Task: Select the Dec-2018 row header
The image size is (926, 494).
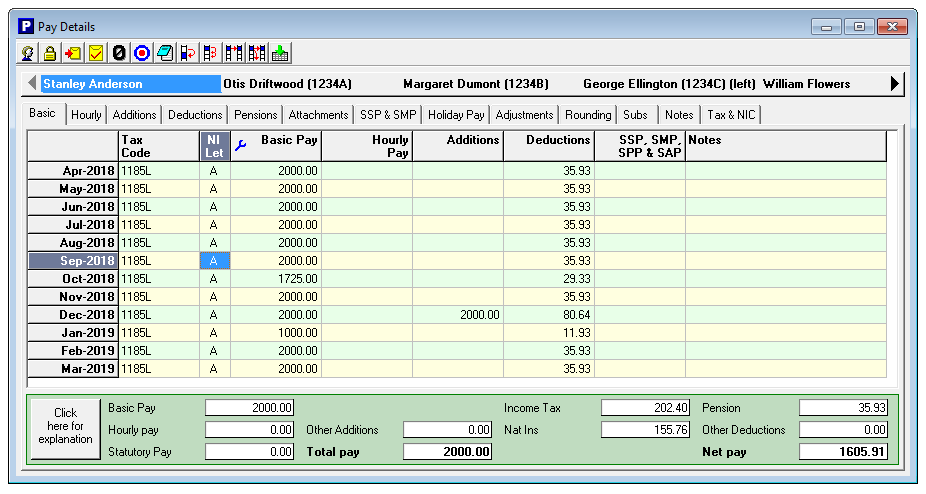Action: [x=73, y=314]
